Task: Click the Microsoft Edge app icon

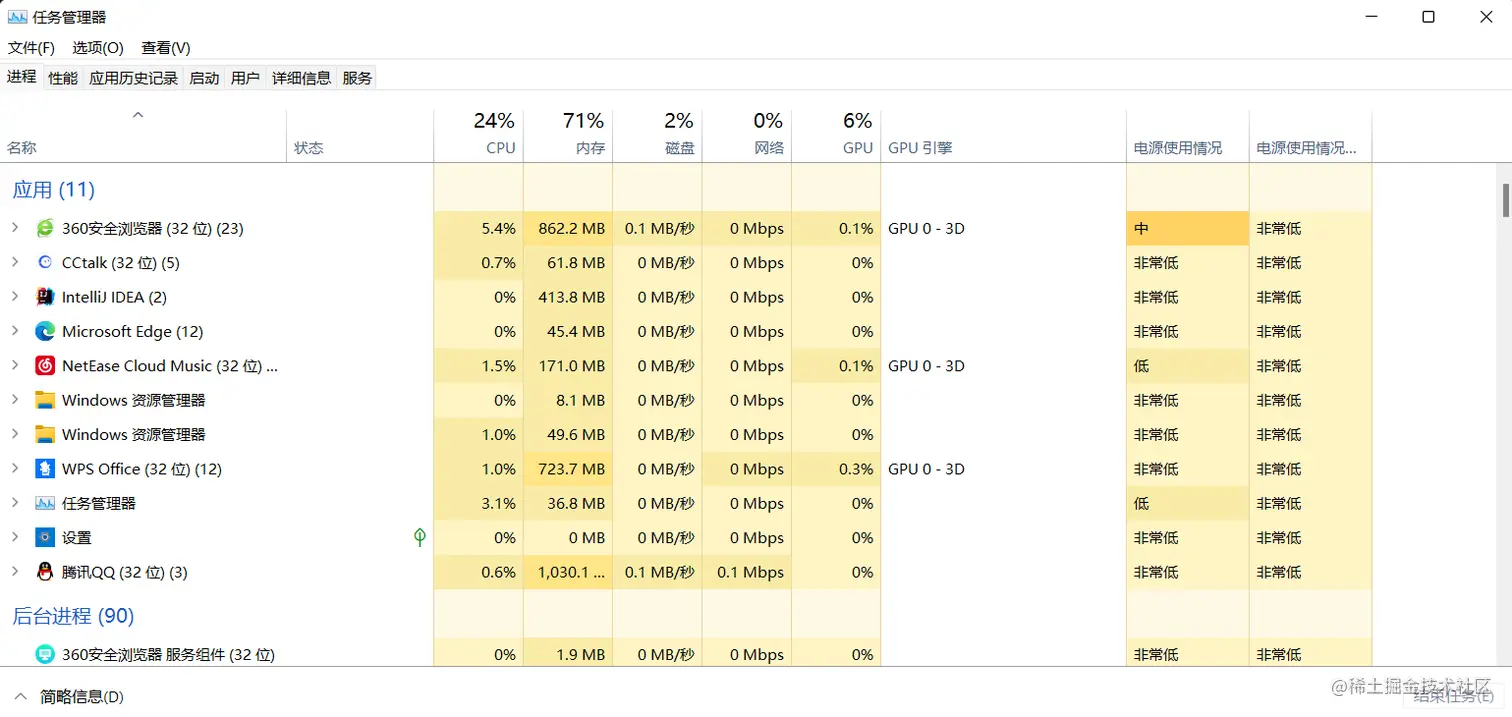Action: (45, 331)
